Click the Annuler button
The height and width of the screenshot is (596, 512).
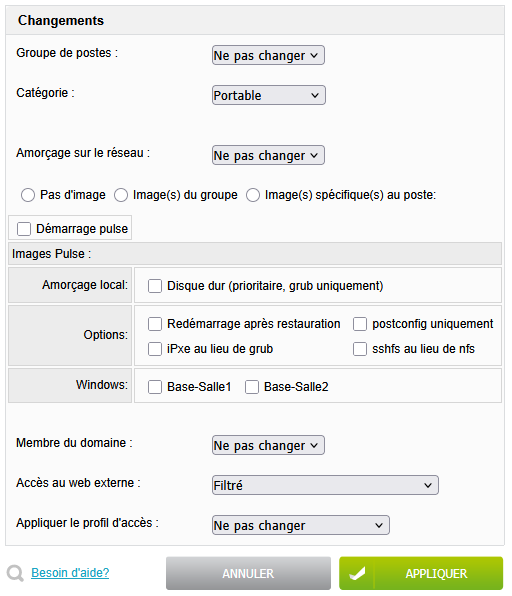(x=248, y=574)
